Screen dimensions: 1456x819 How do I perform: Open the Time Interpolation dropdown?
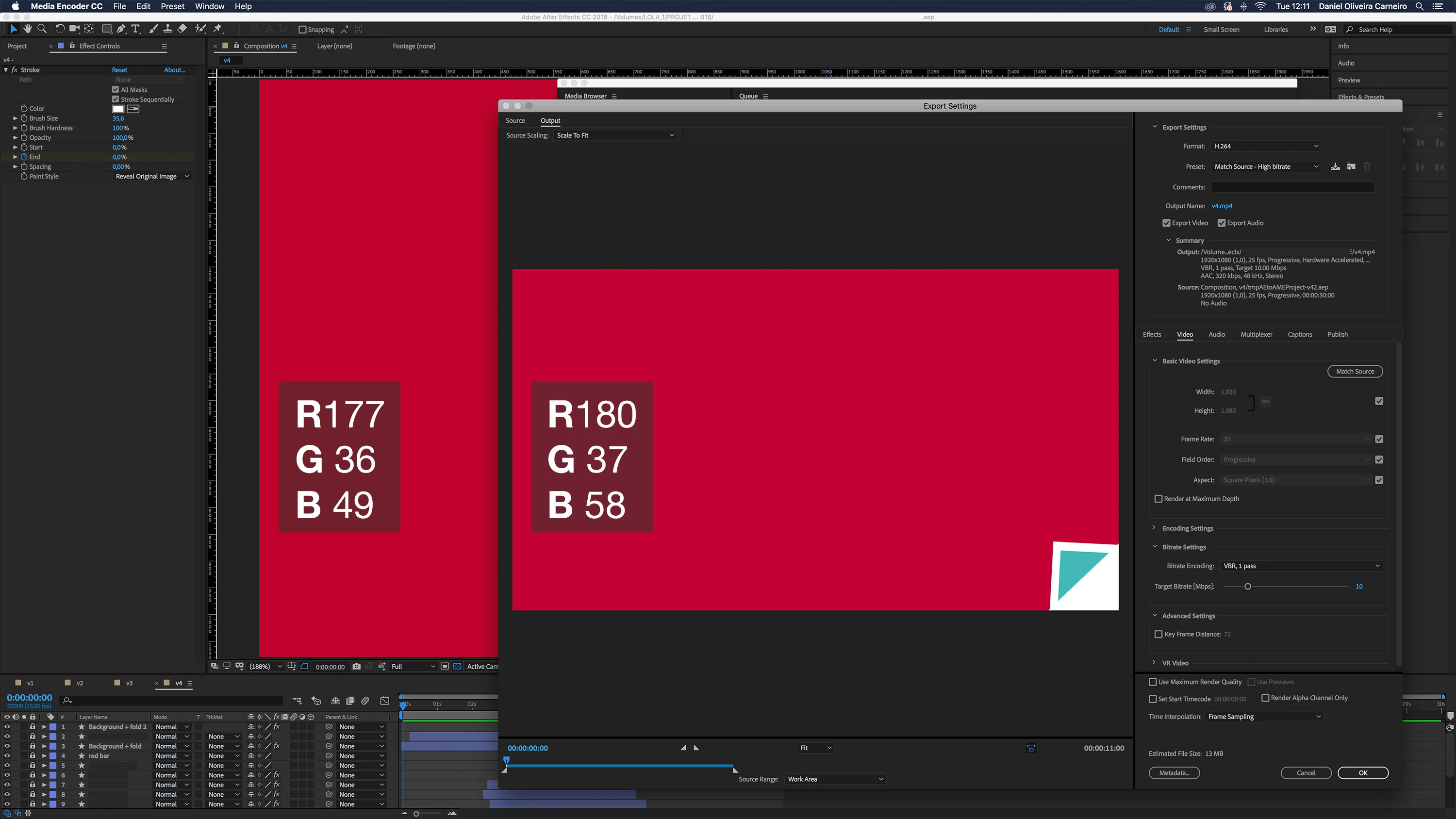pos(1264,717)
